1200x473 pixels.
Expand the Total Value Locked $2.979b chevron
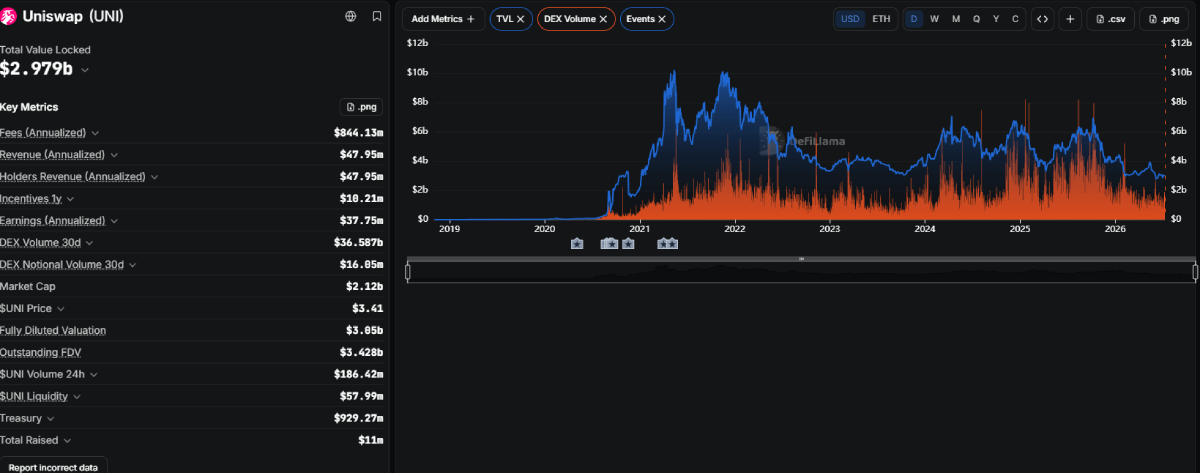[85, 70]
